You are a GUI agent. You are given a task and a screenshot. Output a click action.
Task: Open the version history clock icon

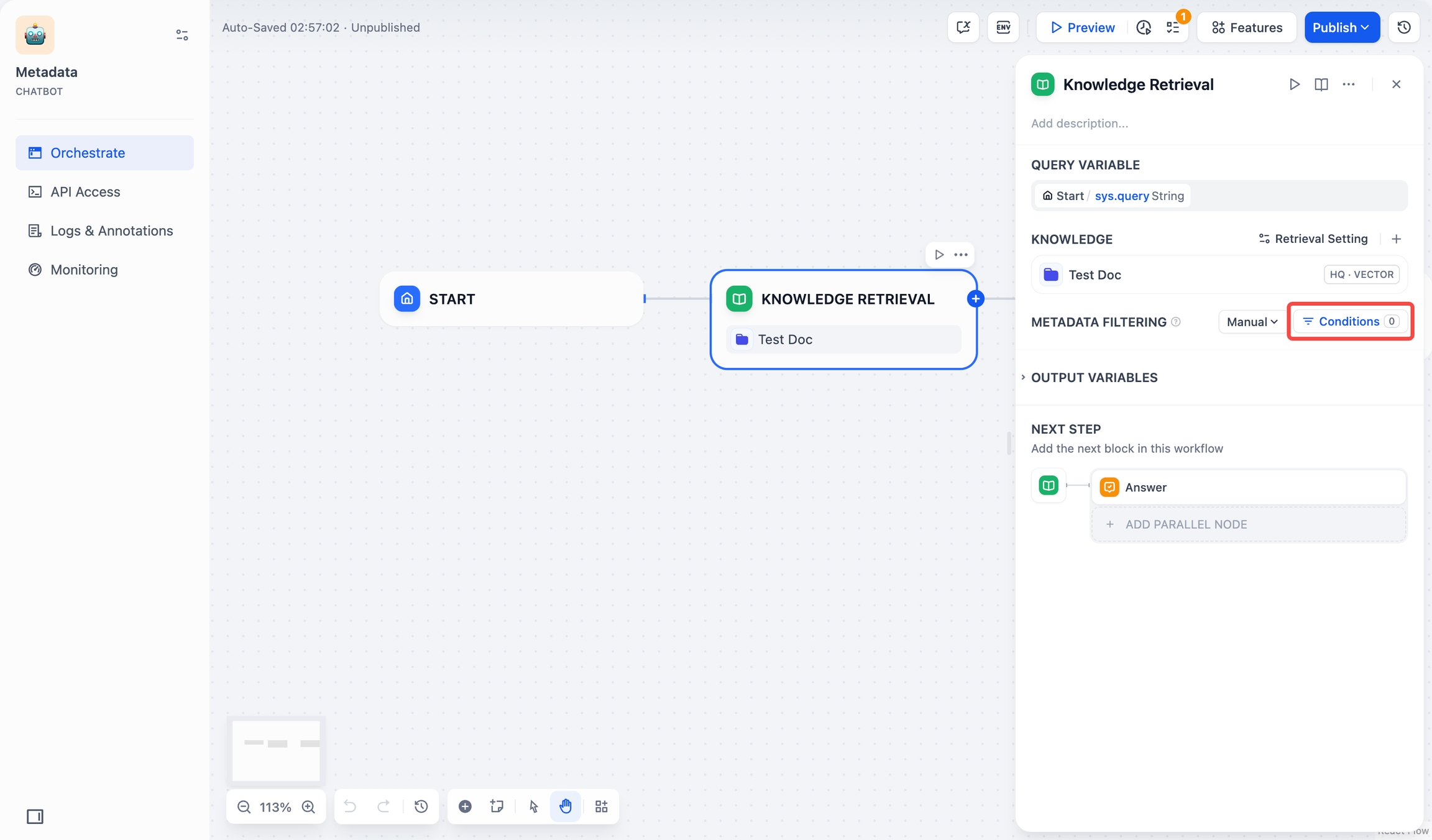coord(1403,27)
